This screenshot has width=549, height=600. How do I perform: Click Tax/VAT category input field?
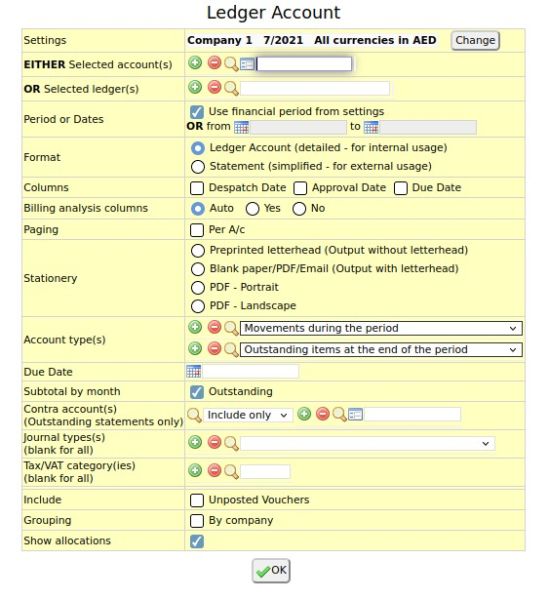(x=265, y=472)
